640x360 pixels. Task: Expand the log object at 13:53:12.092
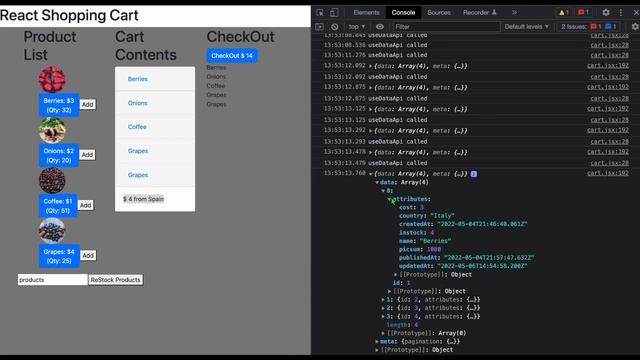tap(371, 66)
